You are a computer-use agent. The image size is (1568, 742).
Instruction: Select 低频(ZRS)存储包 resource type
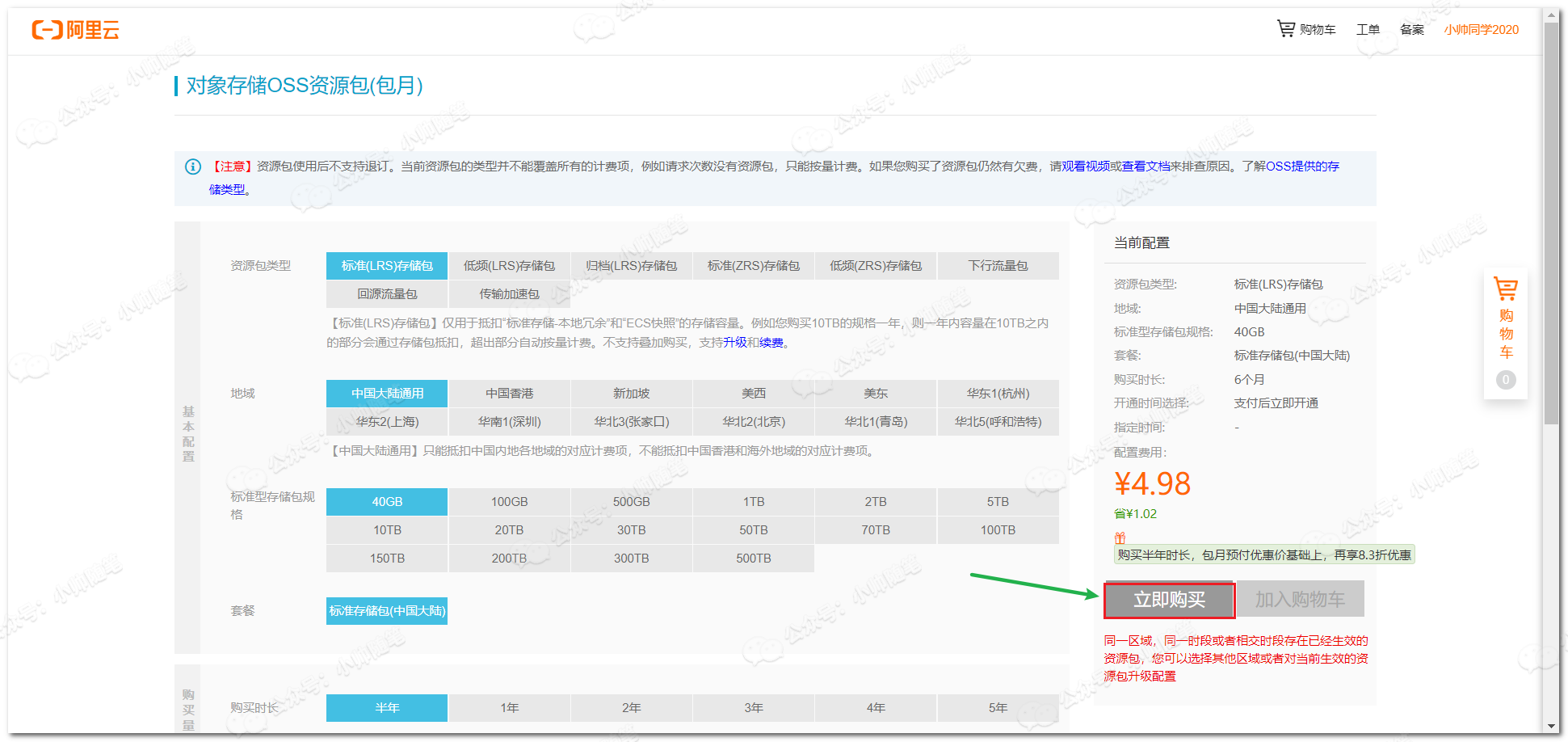[876, 266]
